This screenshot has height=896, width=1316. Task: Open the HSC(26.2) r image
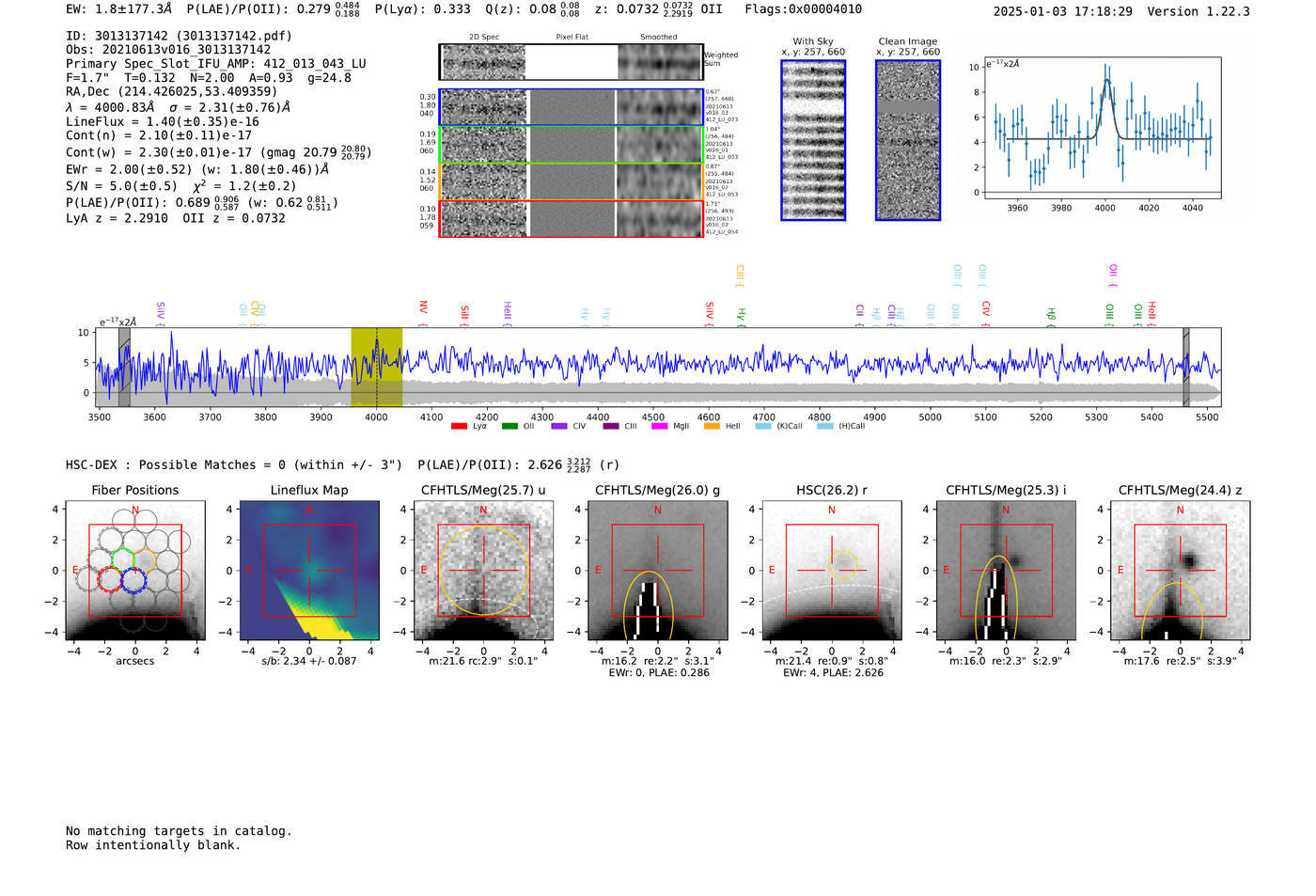tap(832, 571)
